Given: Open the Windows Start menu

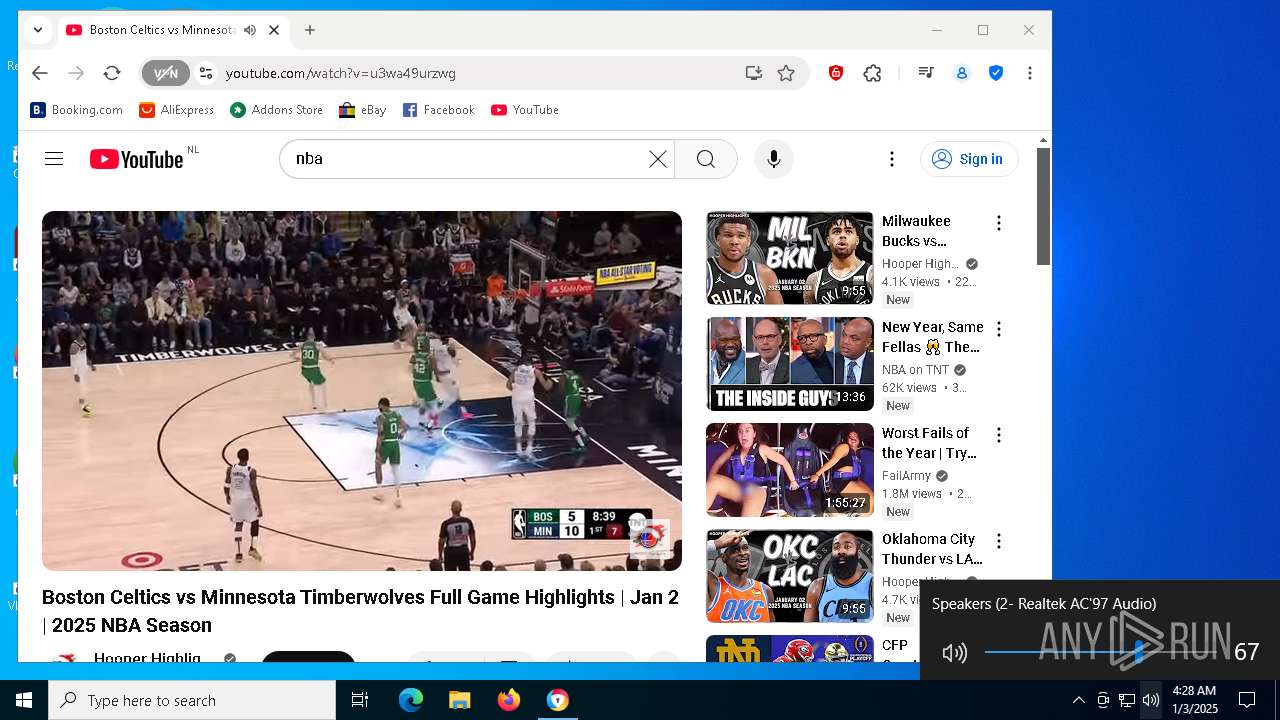Looking at the screenshot, I should pos(24,700).
